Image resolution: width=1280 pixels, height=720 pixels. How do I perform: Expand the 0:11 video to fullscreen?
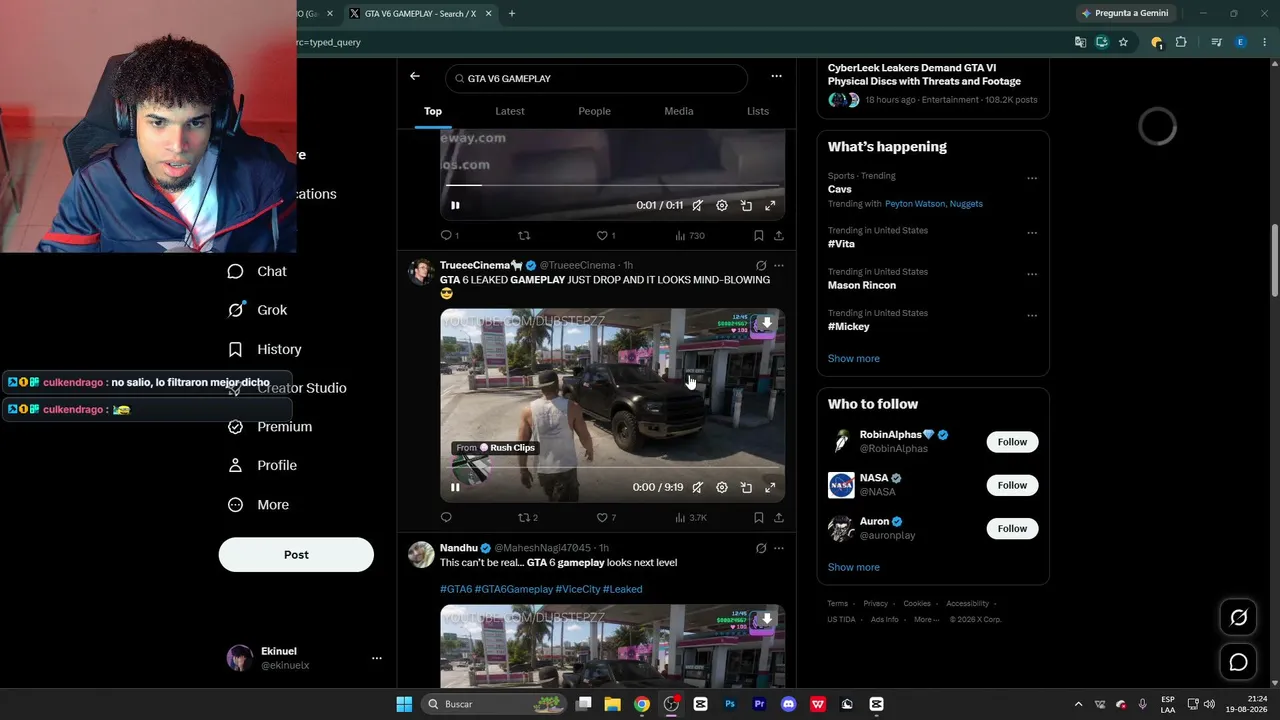point(770,205)
